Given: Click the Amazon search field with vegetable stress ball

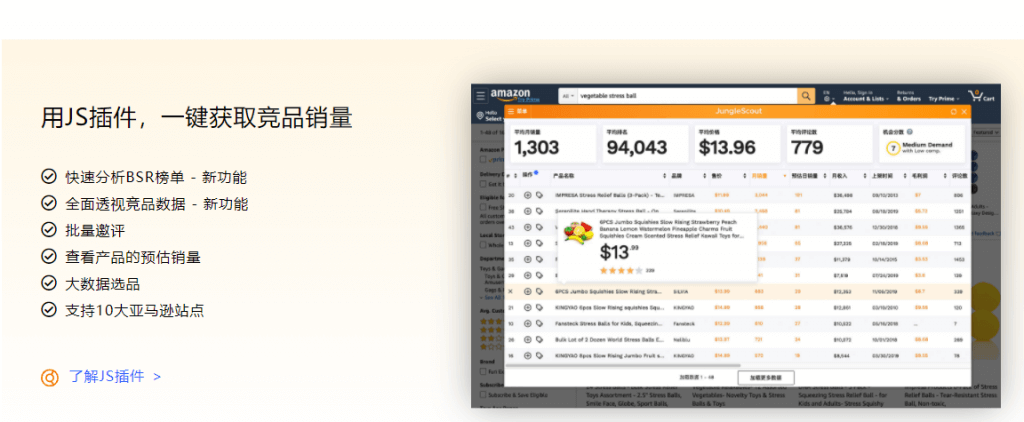Looking at the screenshot, I should [x=687, y=95].
